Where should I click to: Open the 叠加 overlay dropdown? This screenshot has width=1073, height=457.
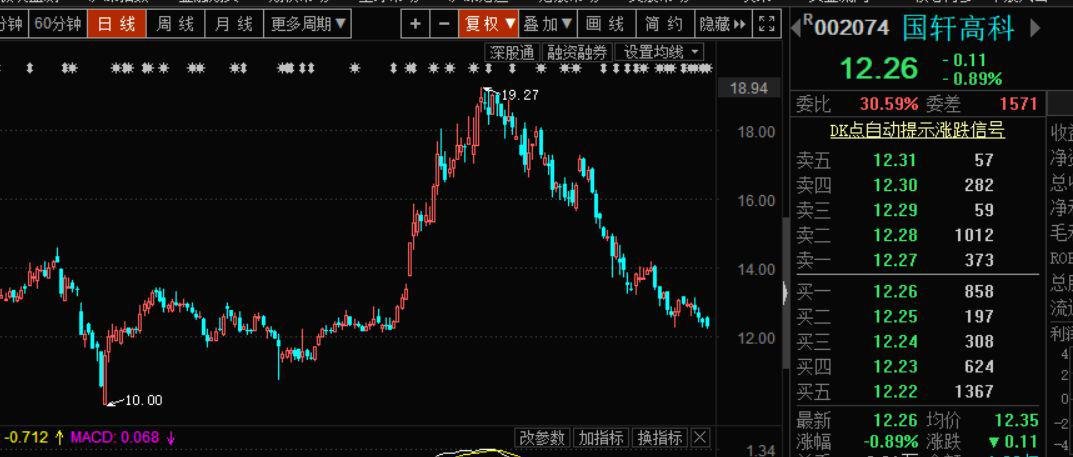pos(548,24)
